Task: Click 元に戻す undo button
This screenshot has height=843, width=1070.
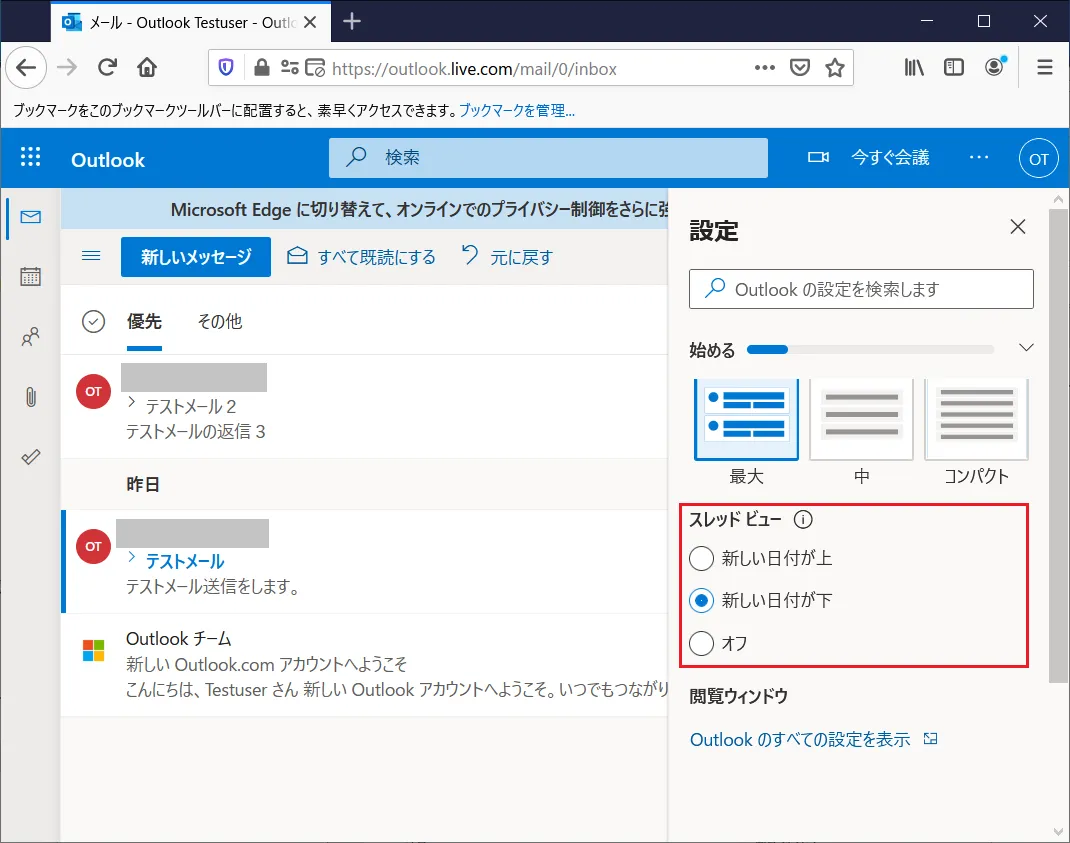Action: (x=507, y=257)
